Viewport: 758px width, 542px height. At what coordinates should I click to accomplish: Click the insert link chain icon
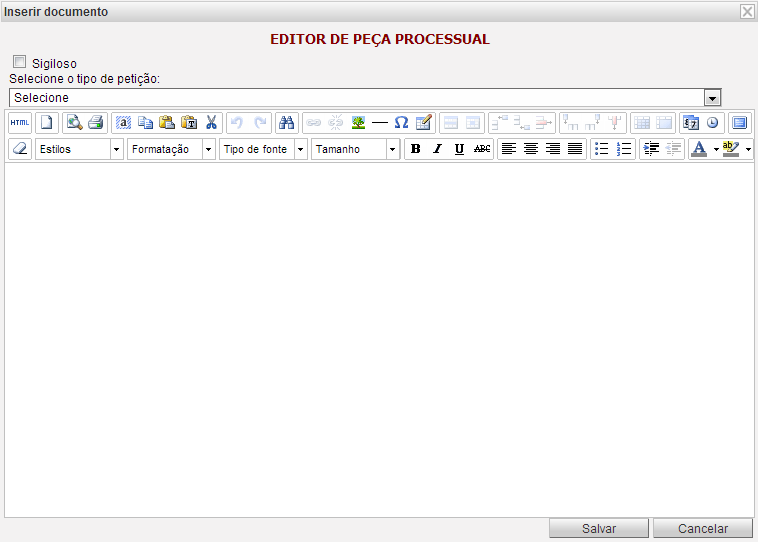(x=314, y=123)
